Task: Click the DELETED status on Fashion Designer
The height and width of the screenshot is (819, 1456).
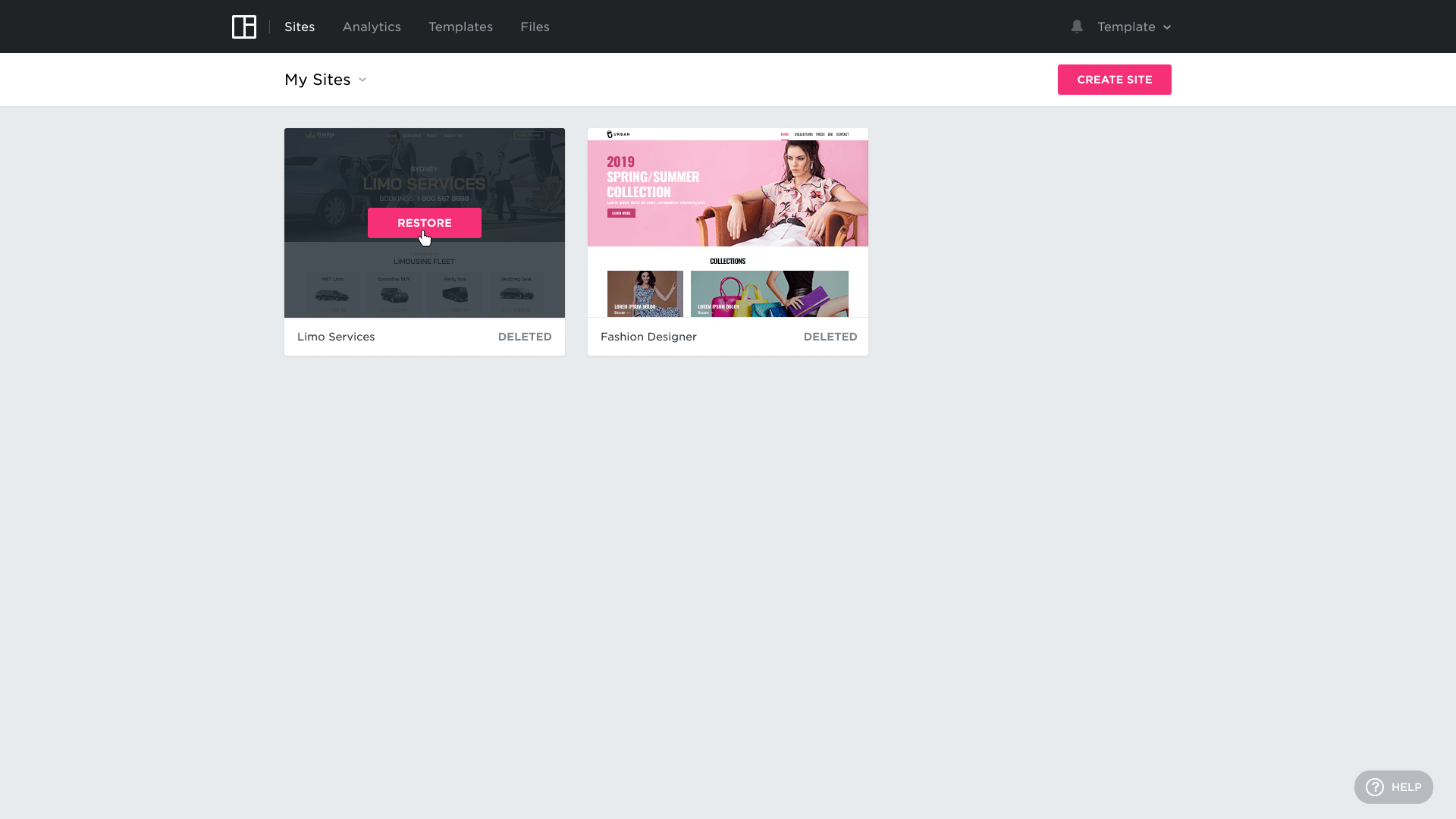Action: click(x=830, y=337)
